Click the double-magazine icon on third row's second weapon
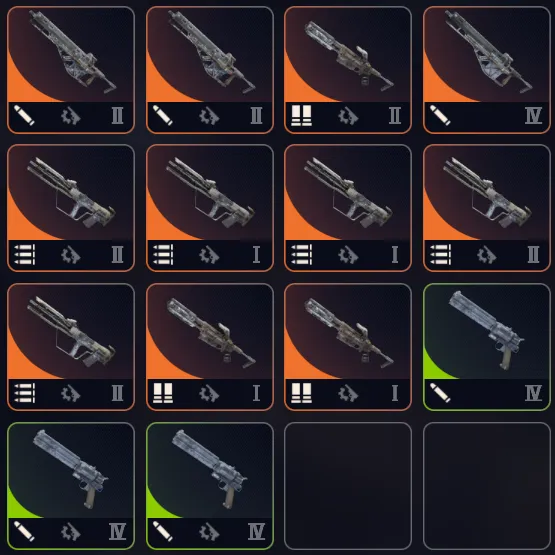The width and height of the screenshot is (555, 555). coord(163,393)
